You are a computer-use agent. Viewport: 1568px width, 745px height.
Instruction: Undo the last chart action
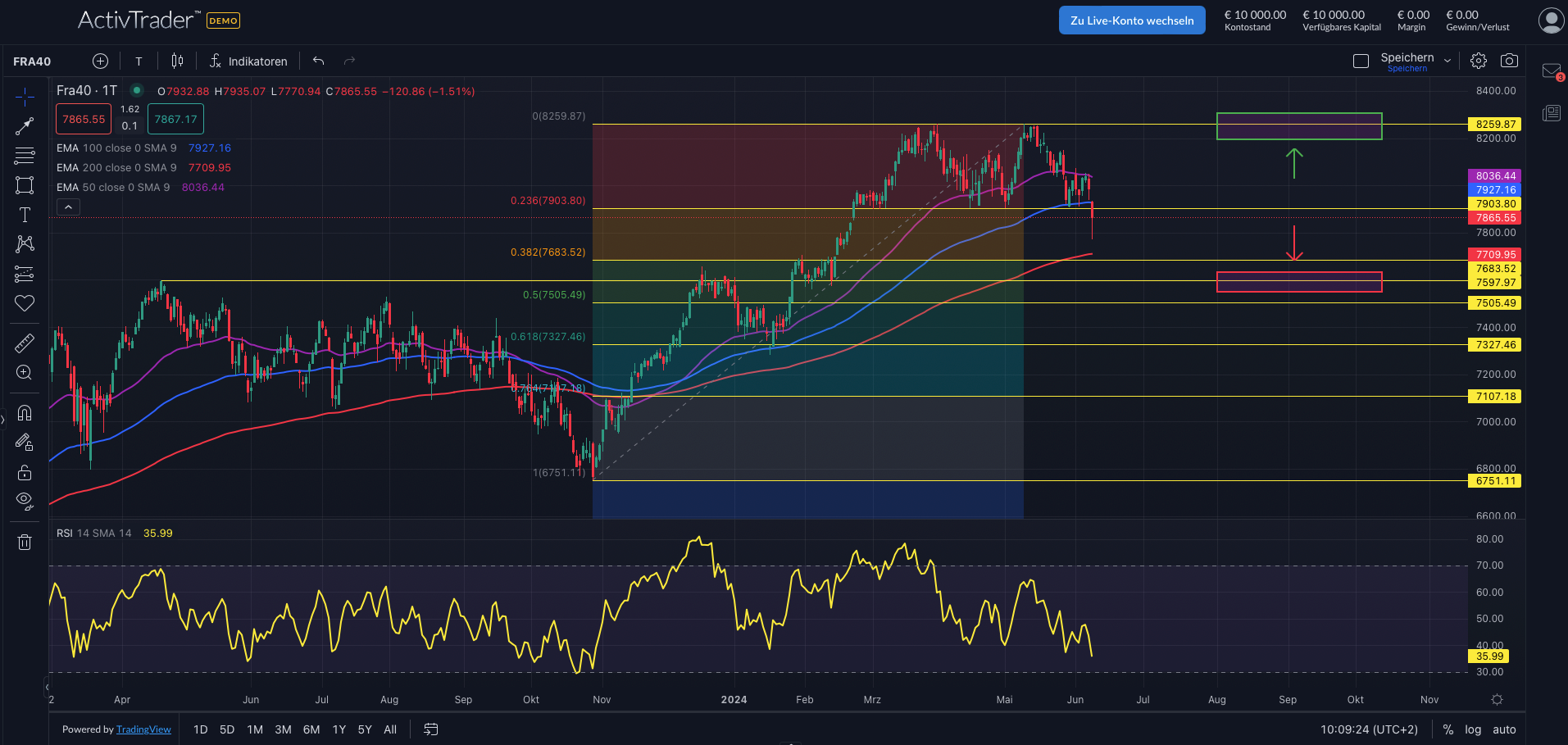[x=318, y=60]
